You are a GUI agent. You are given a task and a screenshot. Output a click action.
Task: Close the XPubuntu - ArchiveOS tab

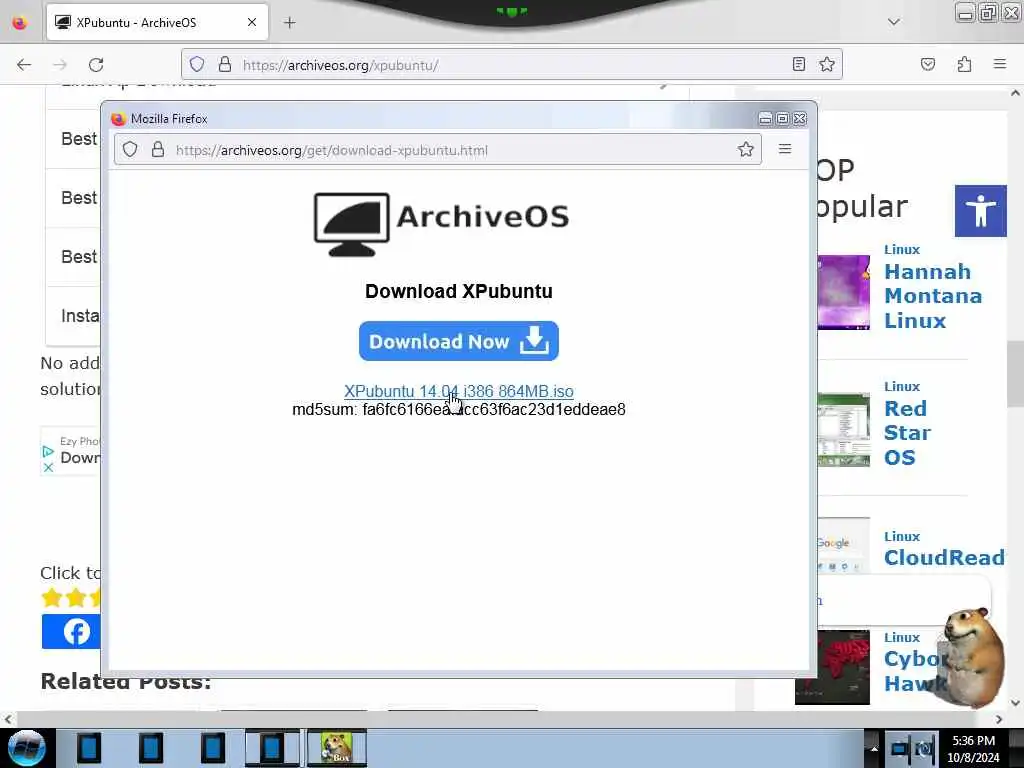(x=251, y=22)
